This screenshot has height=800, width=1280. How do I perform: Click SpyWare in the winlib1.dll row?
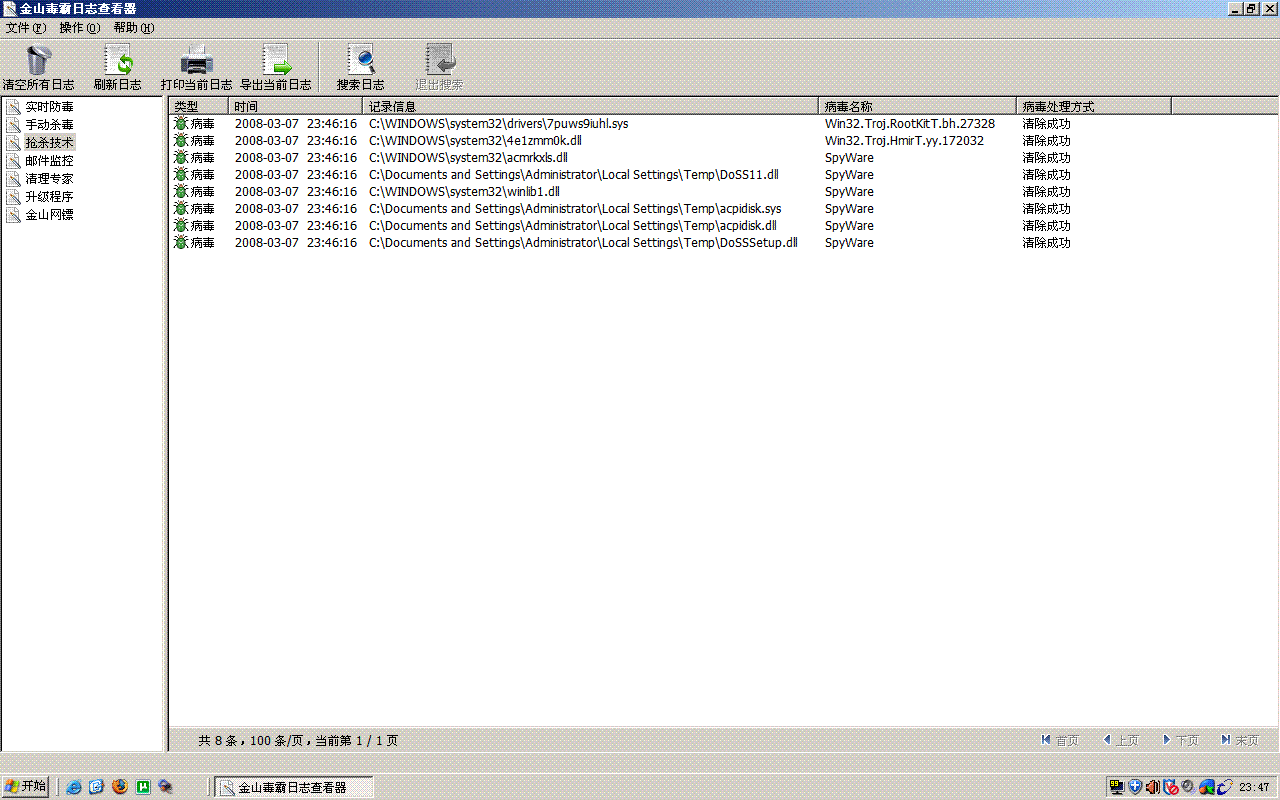click(849, 192)
